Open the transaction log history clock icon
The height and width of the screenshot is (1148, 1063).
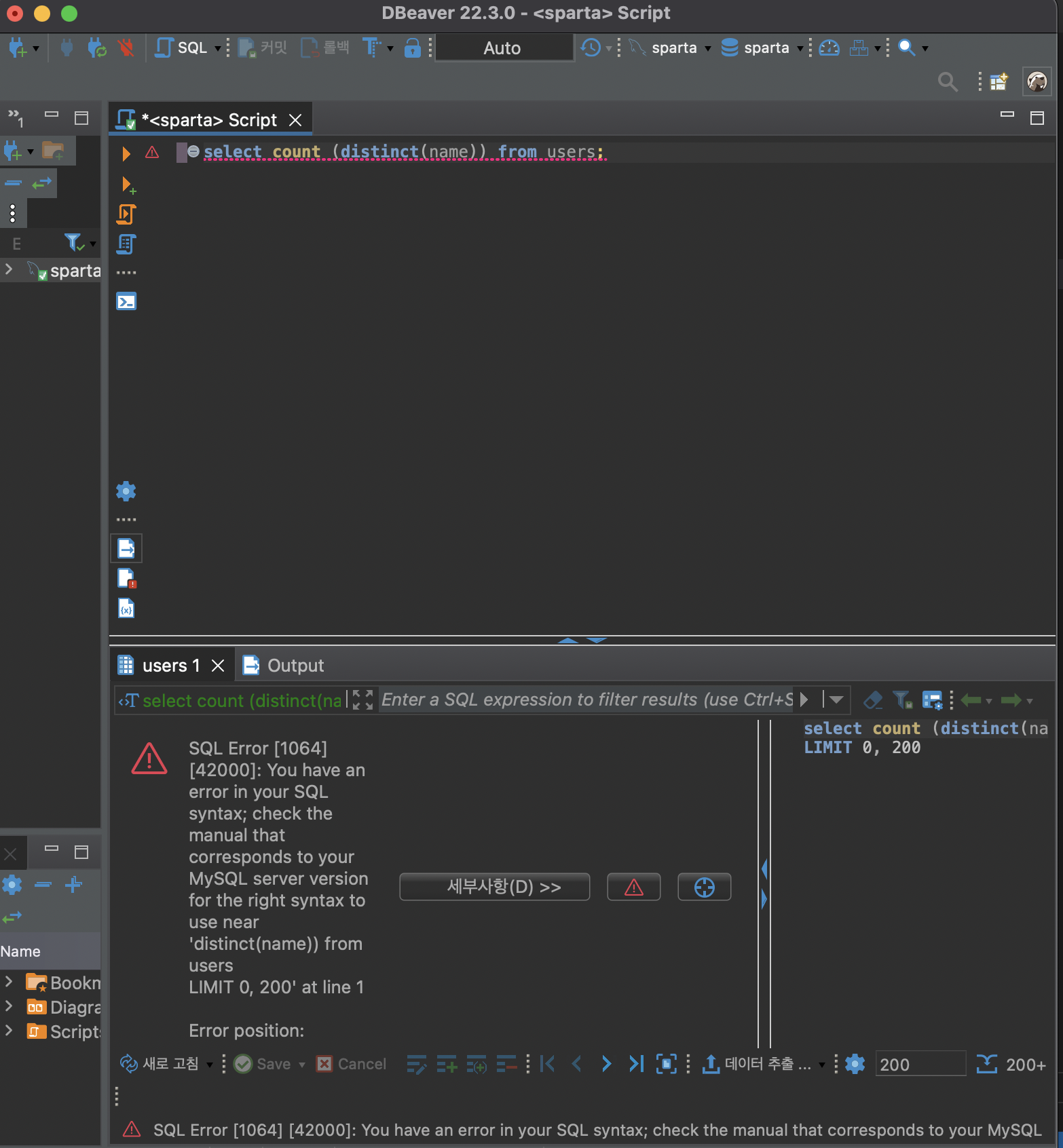point(591,48)
